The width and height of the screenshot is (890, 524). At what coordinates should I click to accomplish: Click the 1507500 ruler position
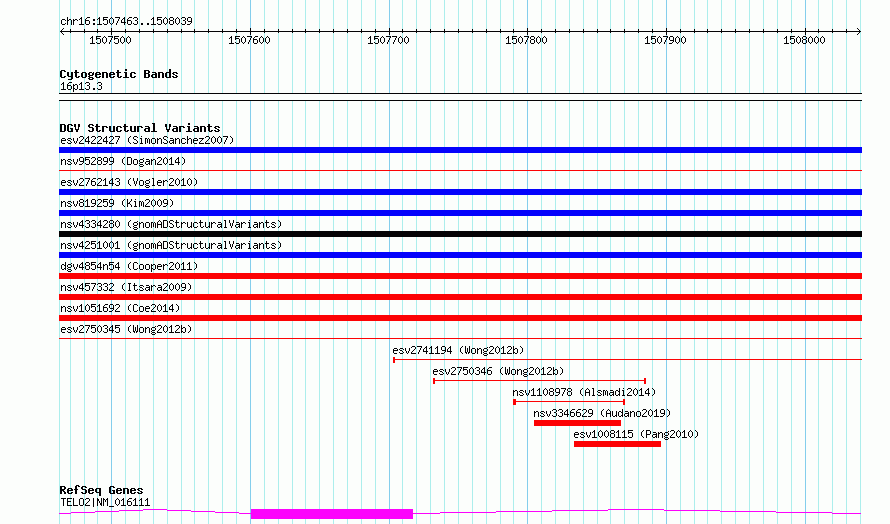[x=110, y=40]
